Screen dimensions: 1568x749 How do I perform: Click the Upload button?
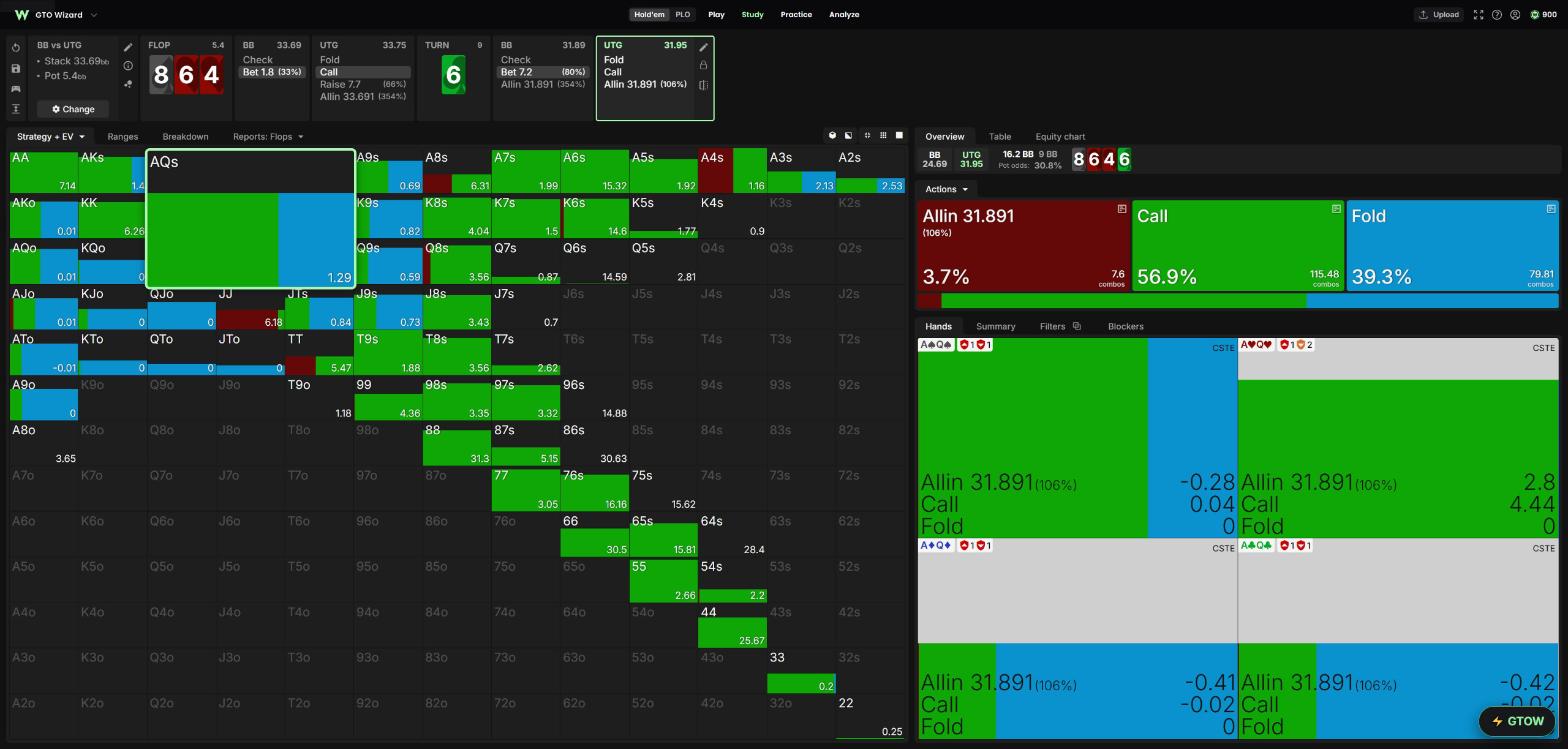click(1438, 15)
